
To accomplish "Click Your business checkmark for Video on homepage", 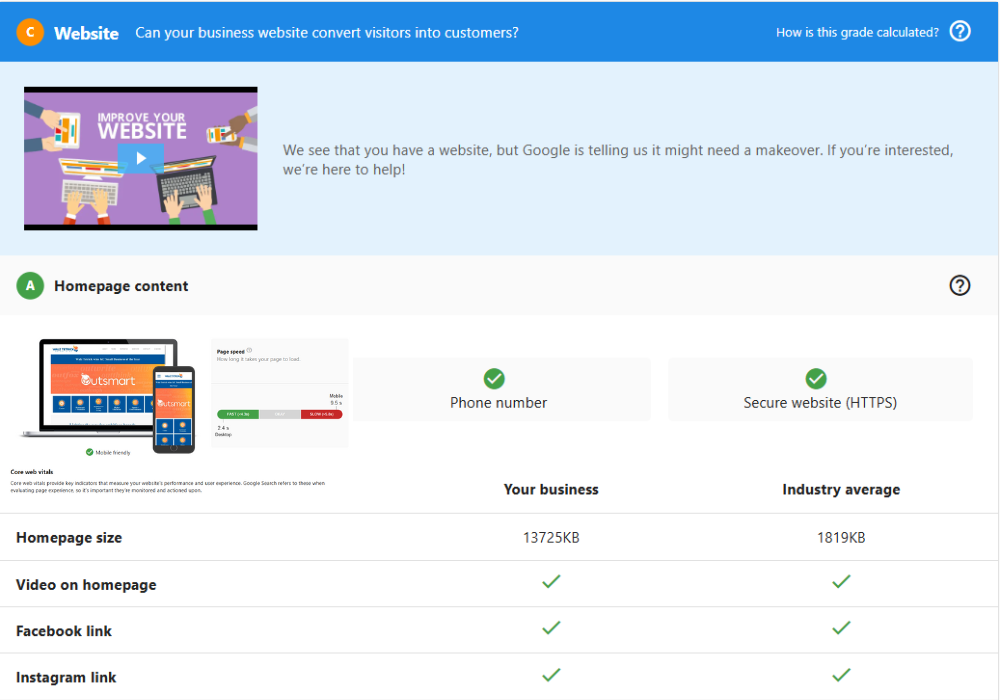I will pyautogui.click(x=551, y=582).
